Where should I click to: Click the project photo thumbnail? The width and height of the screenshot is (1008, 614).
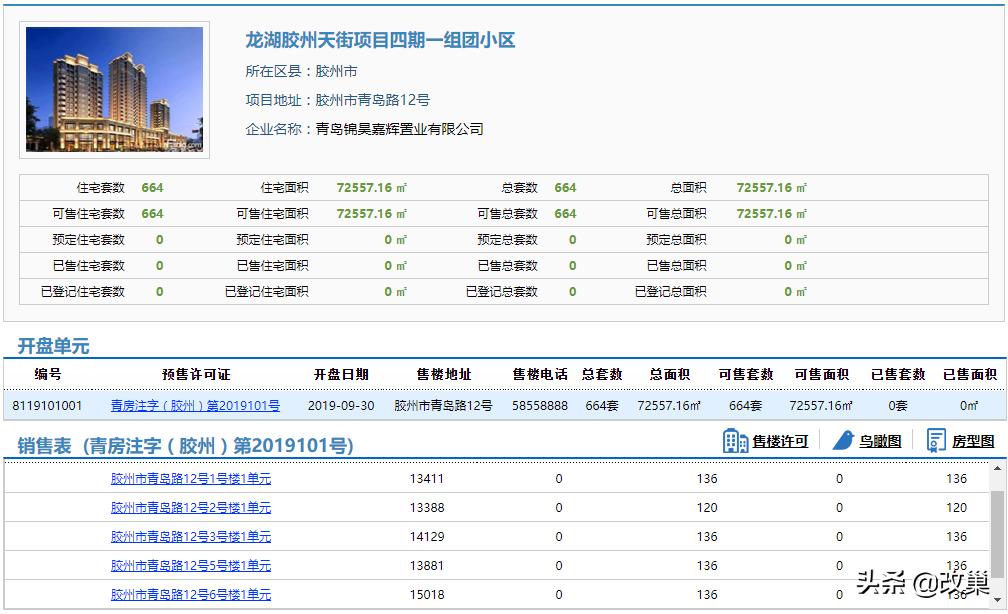tap(114, 88)
